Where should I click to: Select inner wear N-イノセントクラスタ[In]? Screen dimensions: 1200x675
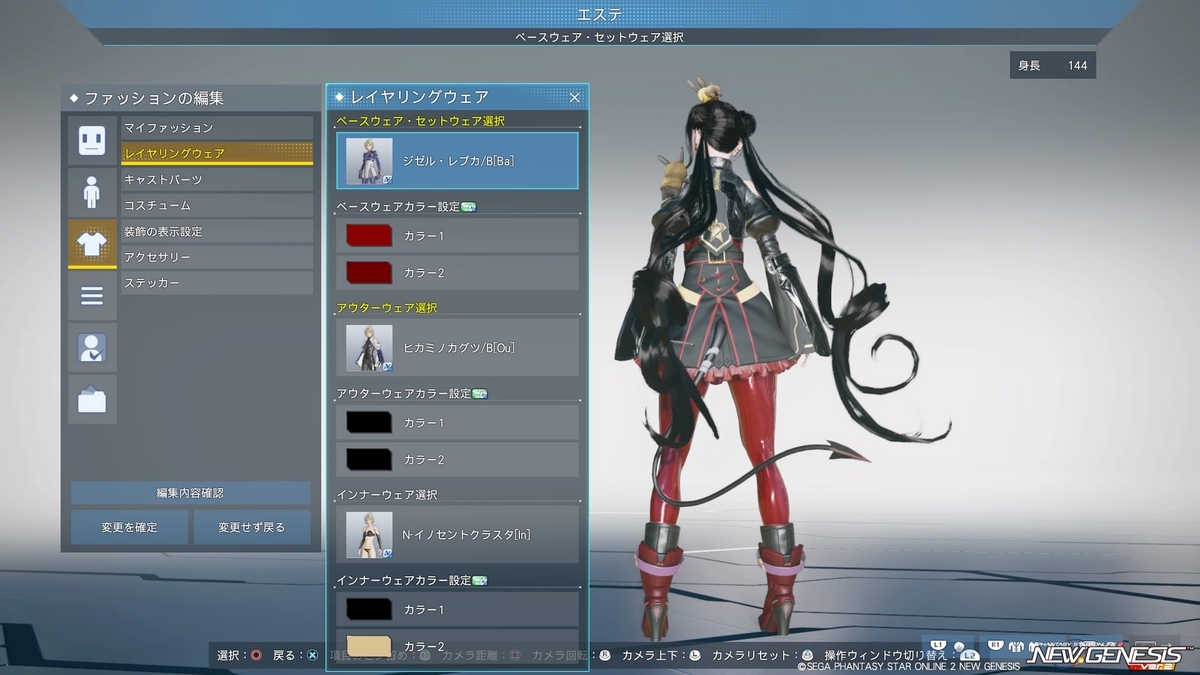click(x=457, y=534)
